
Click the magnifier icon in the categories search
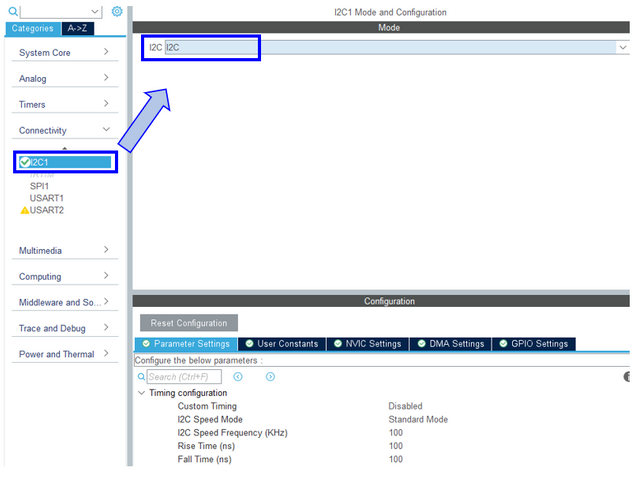click(12, 12)
